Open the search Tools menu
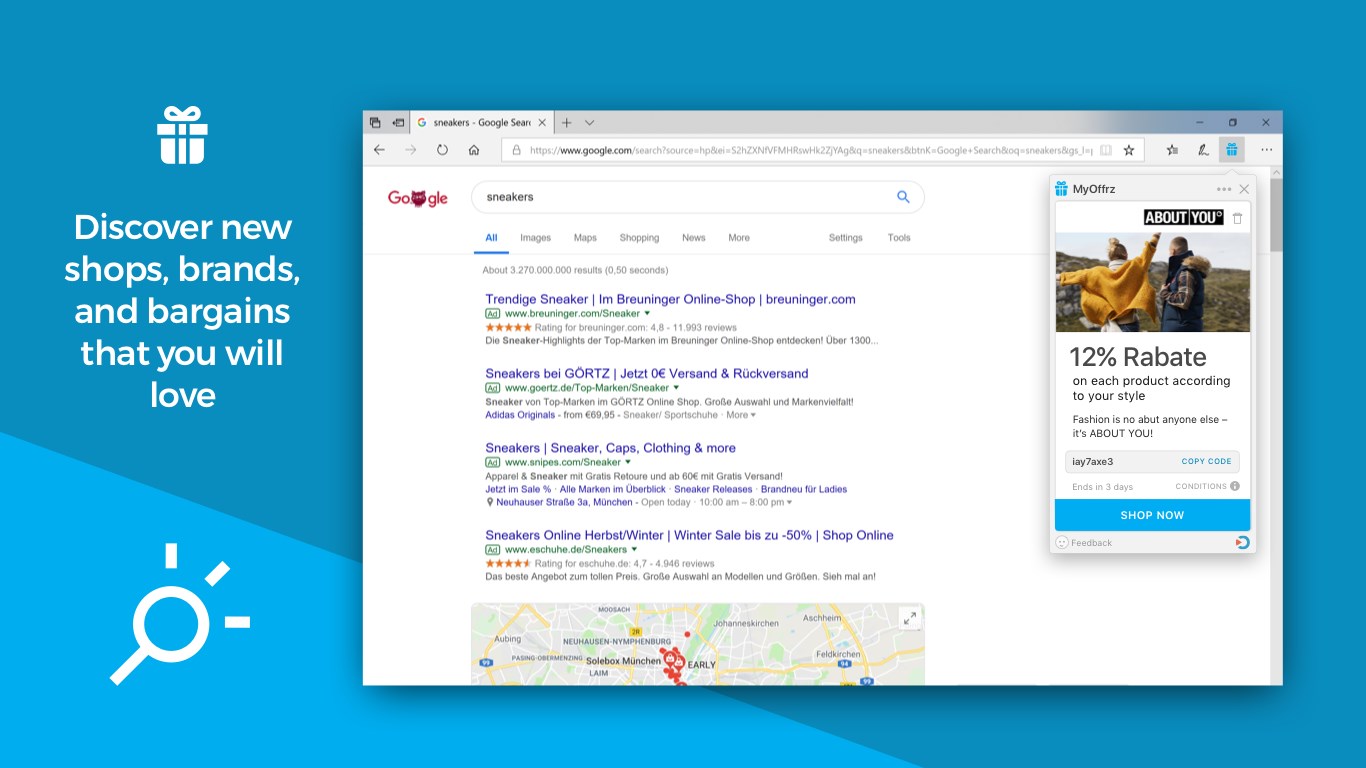Screen dimensions: 1366x768 899,238
